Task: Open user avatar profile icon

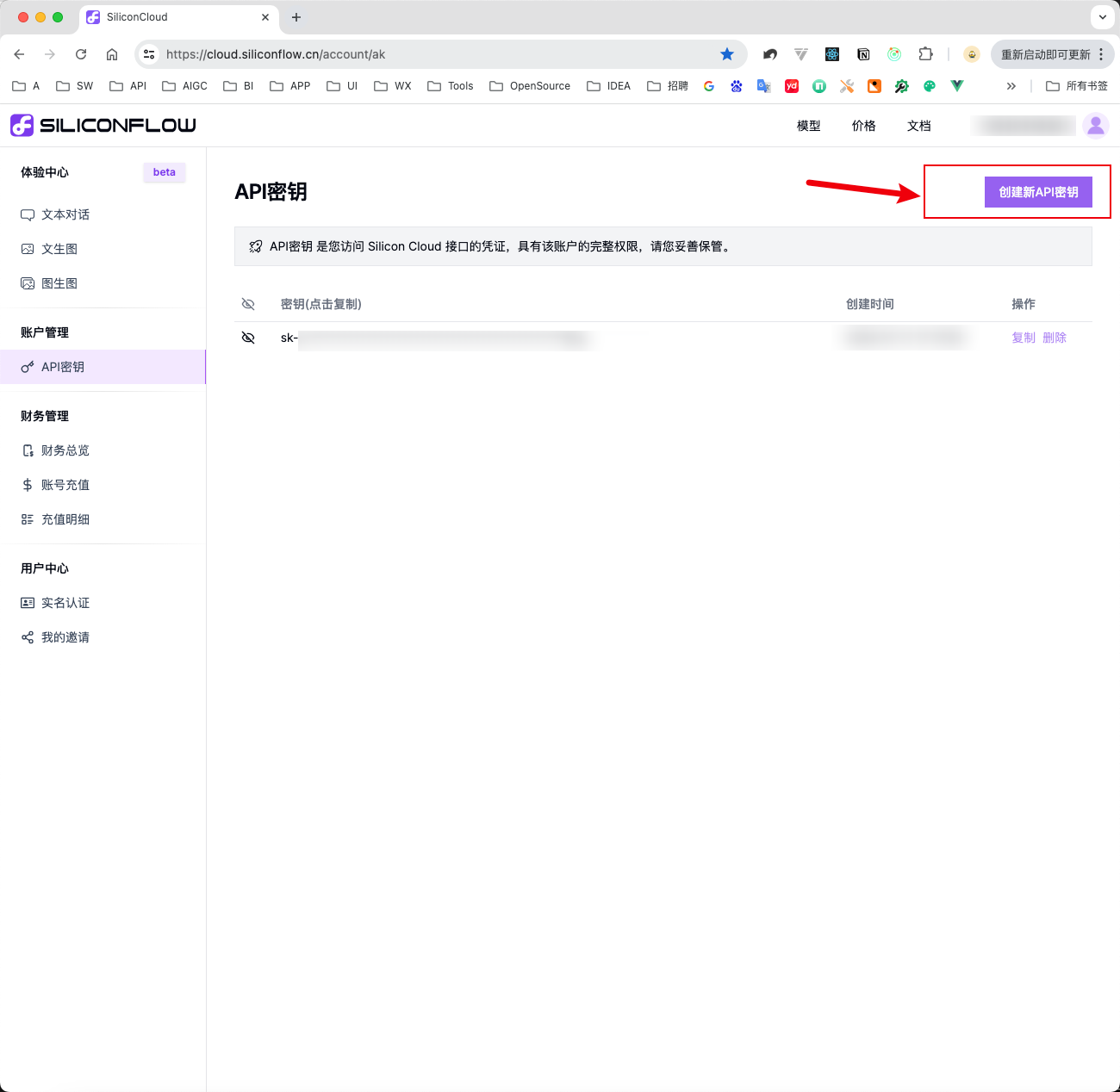Action: [x=1095, y=126]
